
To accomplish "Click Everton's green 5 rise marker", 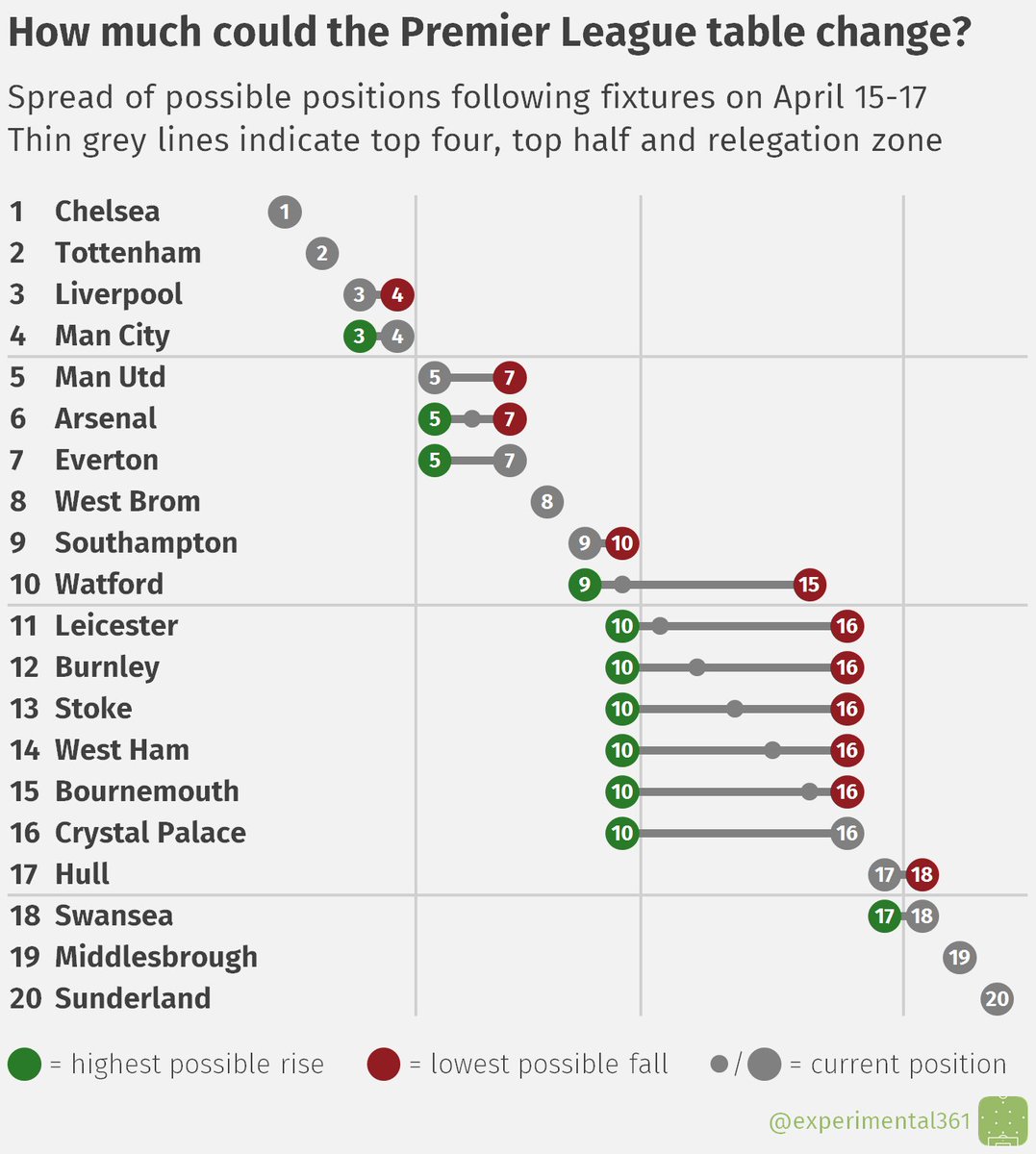I will pyautogui.click(x=435, y=460).
